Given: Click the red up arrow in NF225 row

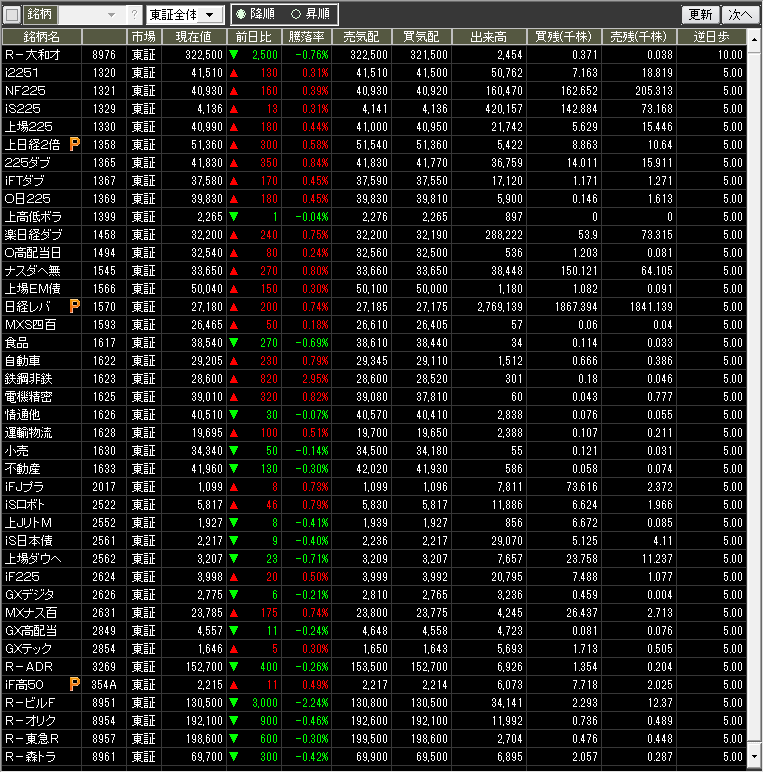Looking at the screenshot, I should (x=234, y=91).
